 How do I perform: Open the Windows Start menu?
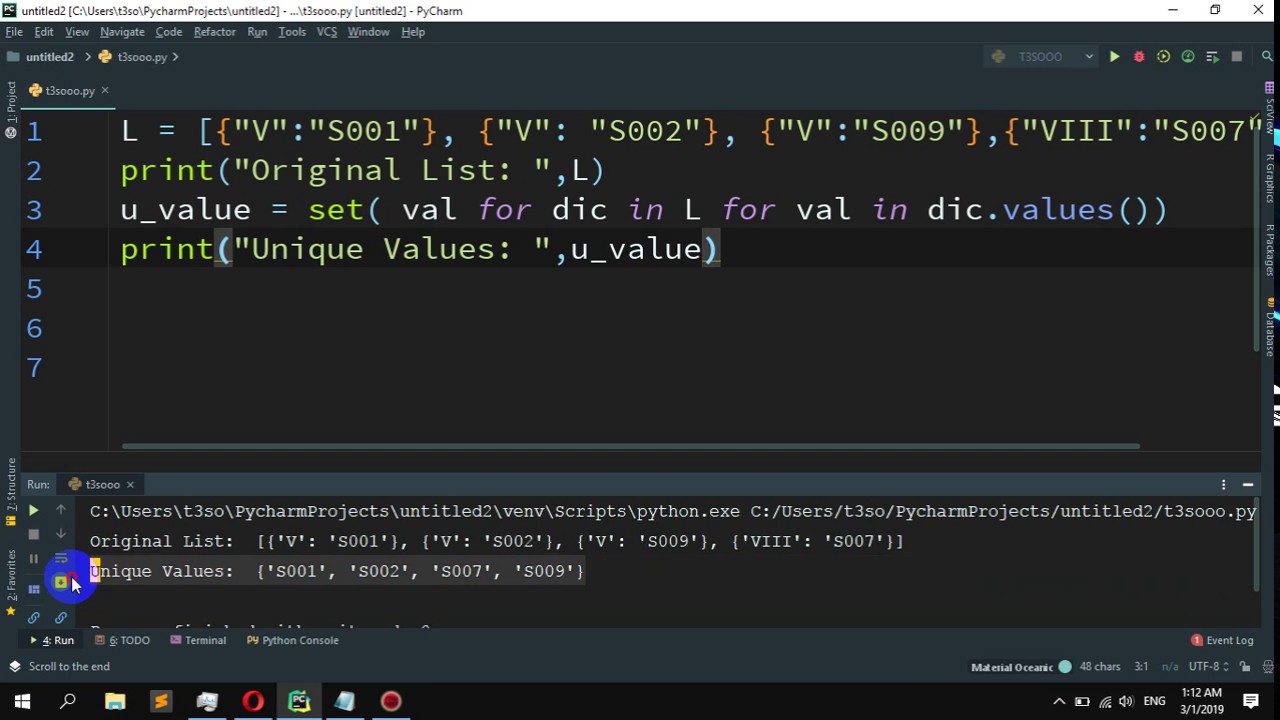pos(22,701)
